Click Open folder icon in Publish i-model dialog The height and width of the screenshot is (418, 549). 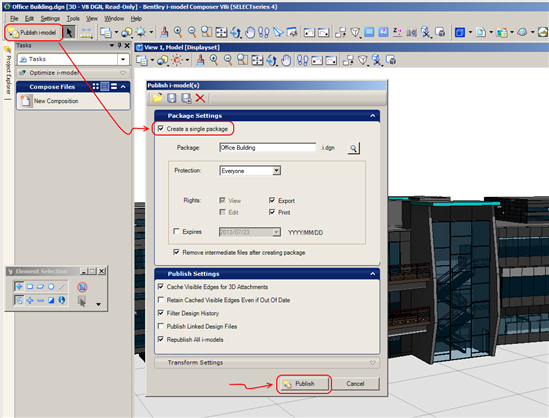coord(157,98)
